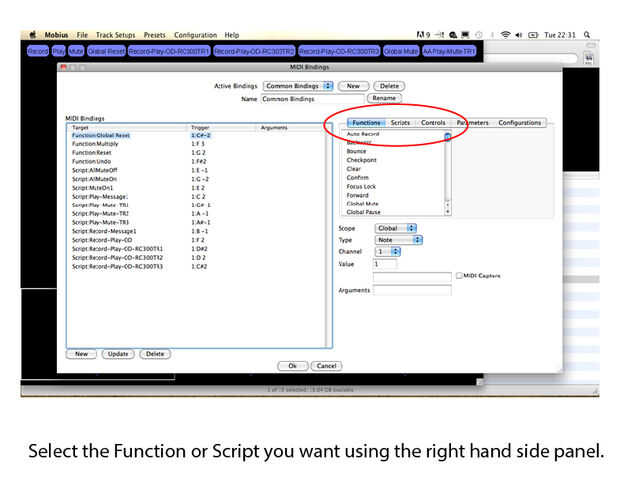Open the Wi-Fi status menu

(x=505, y=35)
